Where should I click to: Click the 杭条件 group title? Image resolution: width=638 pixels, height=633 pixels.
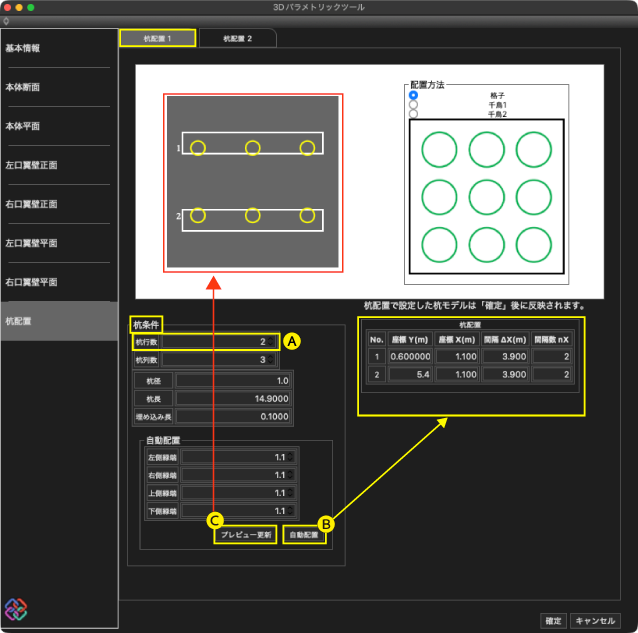(x=146, y=325)
